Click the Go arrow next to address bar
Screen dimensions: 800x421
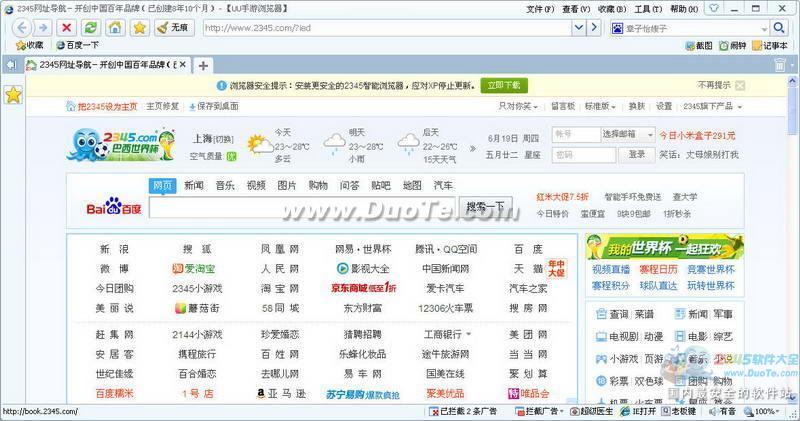594,28
